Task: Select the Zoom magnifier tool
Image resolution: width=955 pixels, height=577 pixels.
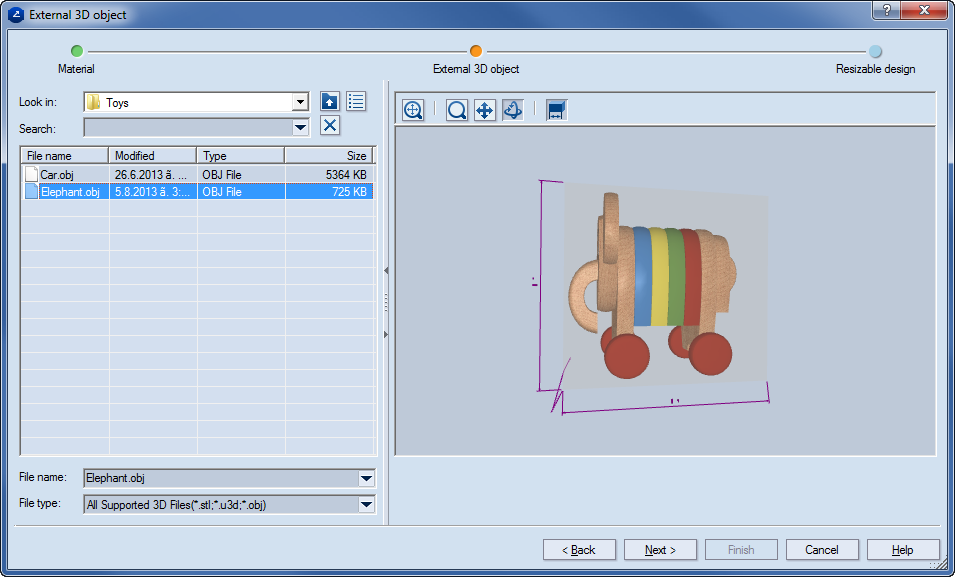Action: click(x=457, y=110)
